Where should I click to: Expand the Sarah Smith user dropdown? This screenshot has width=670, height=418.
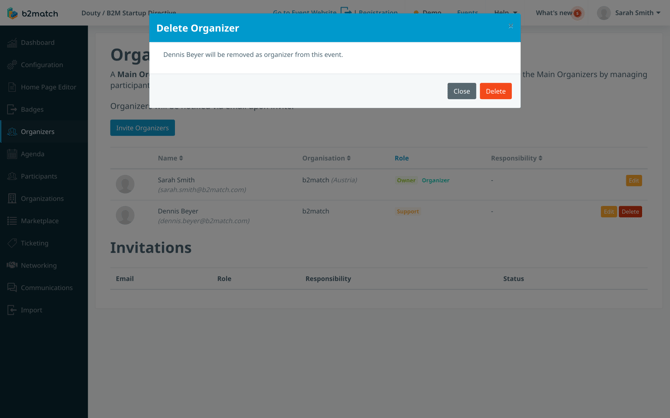point(629,13)
